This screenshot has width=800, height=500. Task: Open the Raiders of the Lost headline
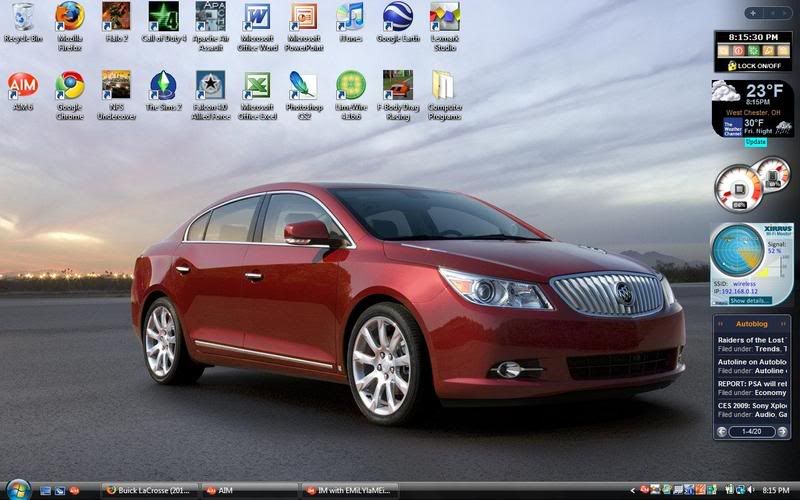coord(752,340)
